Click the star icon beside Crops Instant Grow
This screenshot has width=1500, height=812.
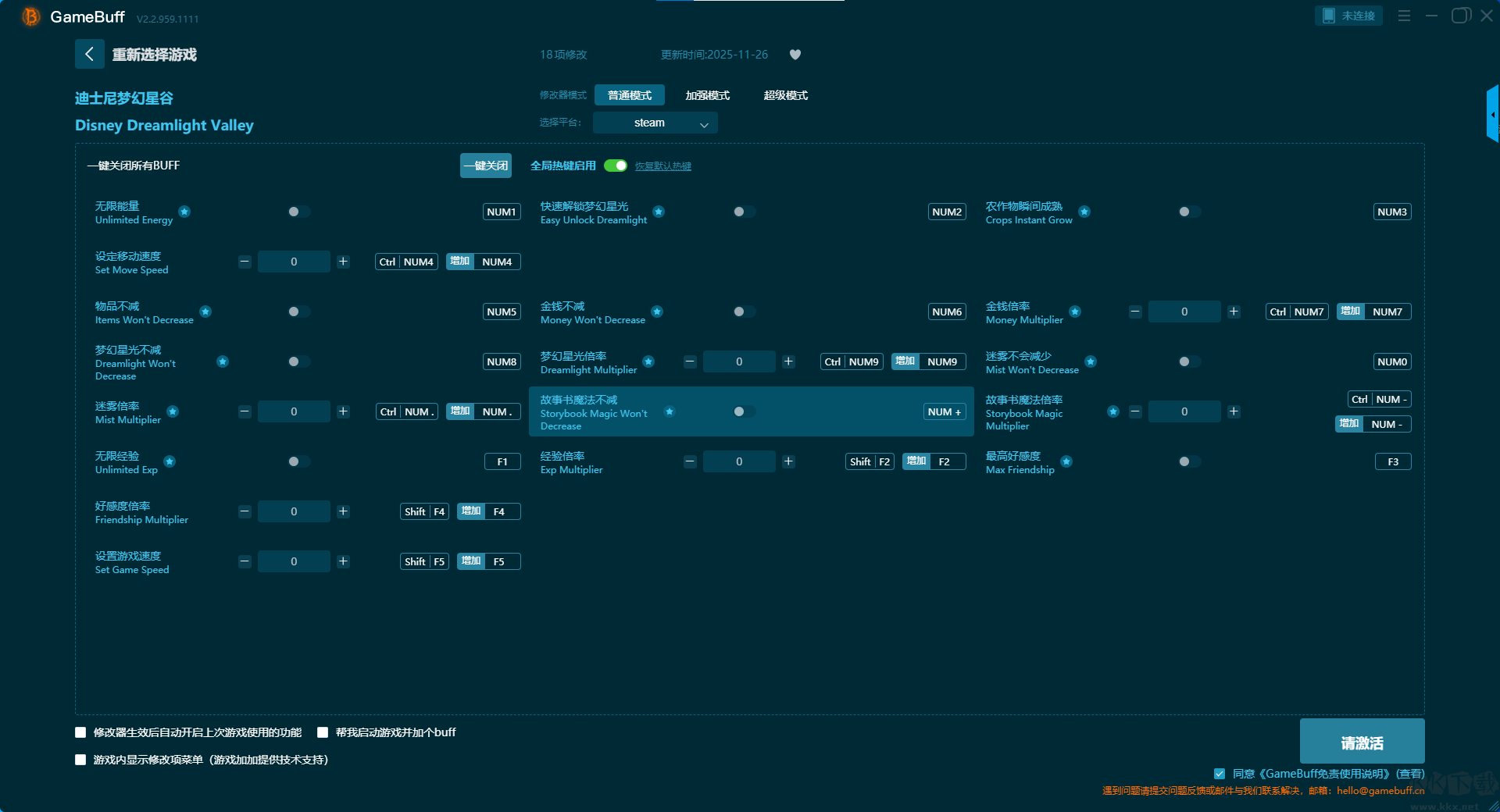[1084, 212]
